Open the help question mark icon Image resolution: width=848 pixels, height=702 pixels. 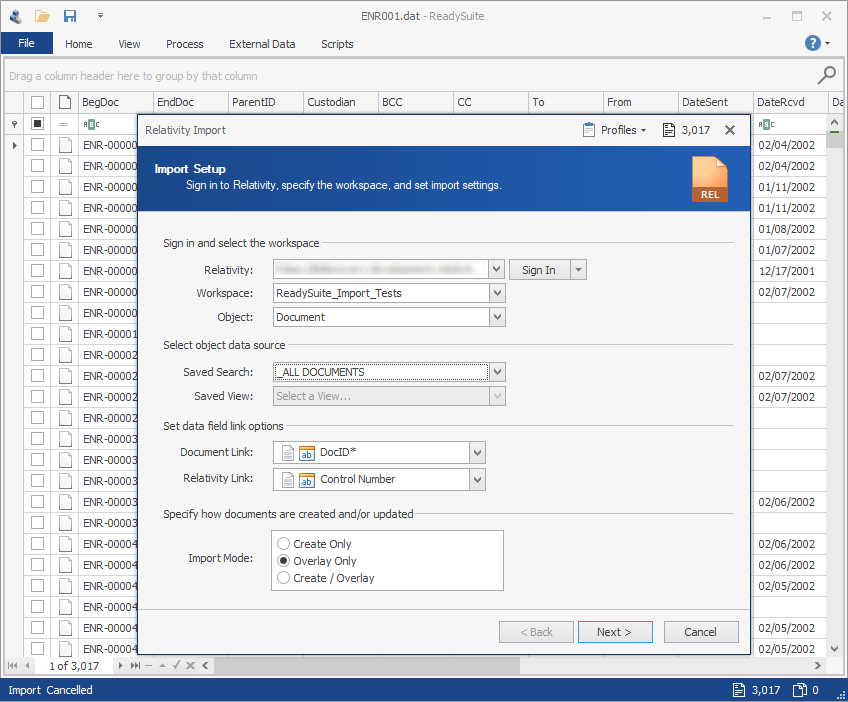point(812,43)
